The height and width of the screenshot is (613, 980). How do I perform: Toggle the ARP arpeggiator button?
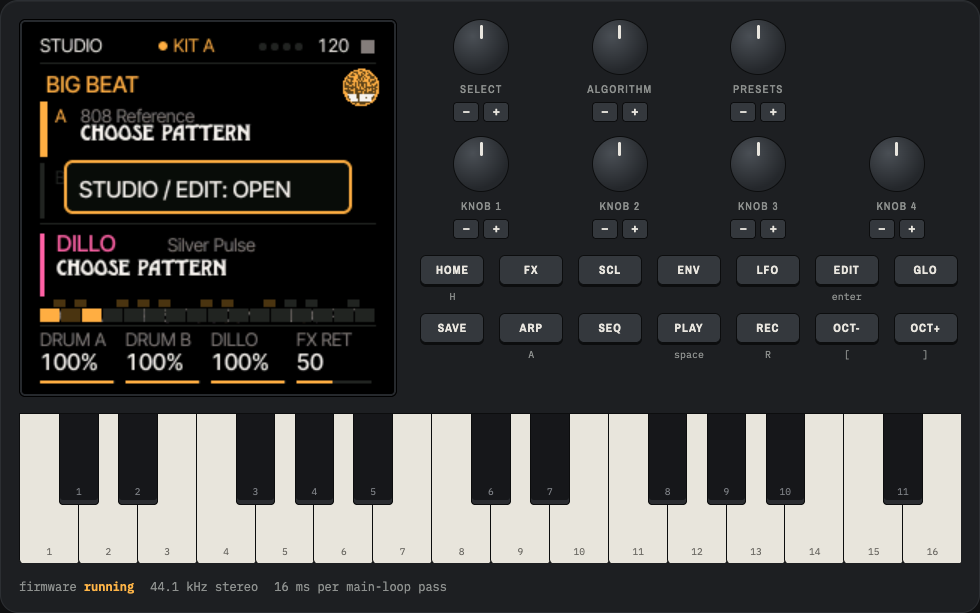[531, 328]
